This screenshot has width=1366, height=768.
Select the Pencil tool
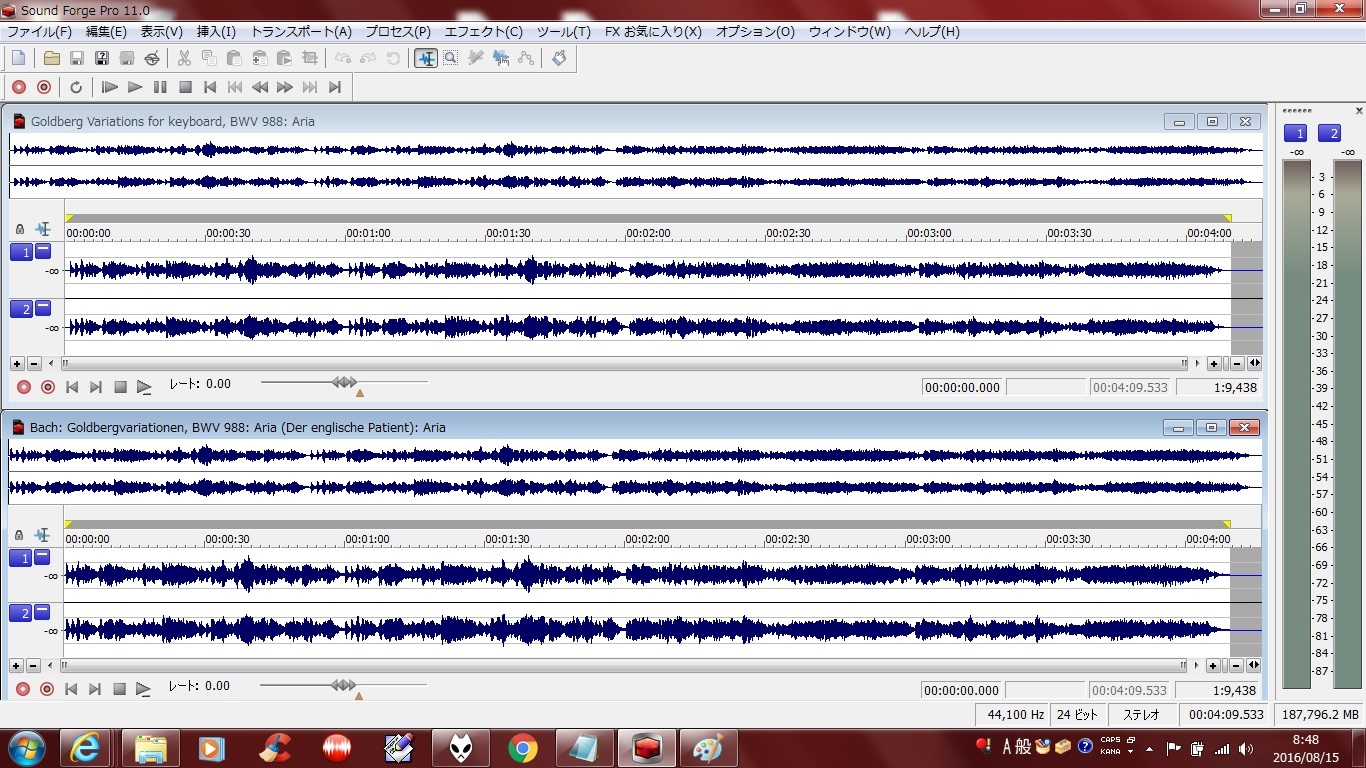click(x=476, y=58)
